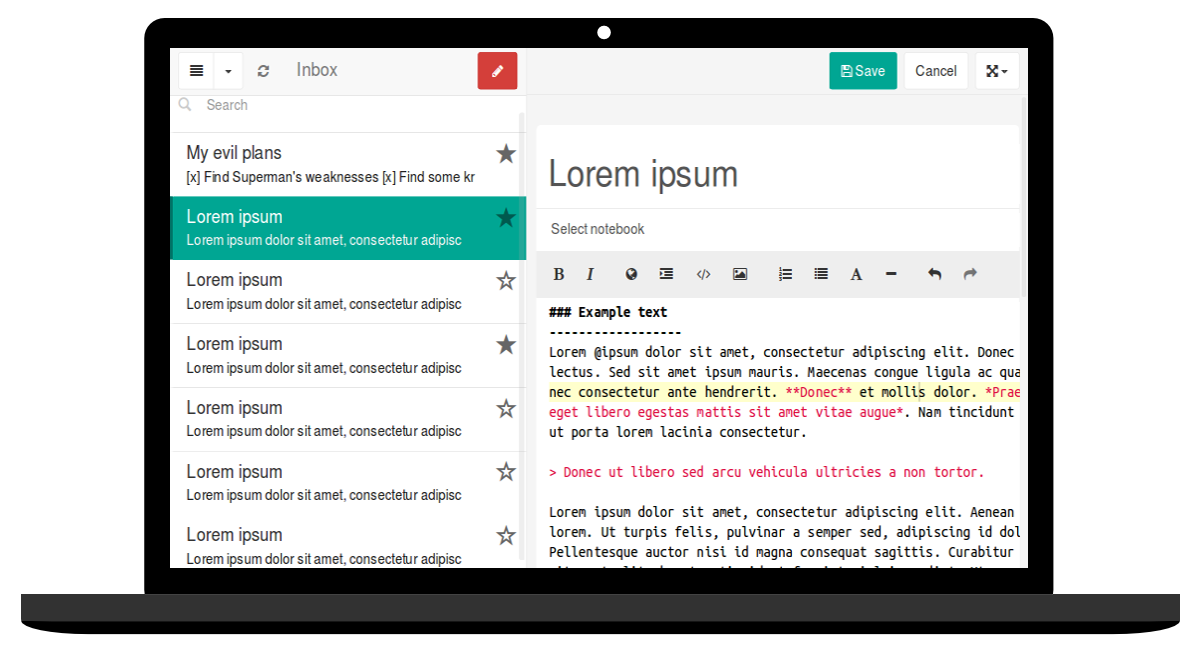1200x650 pixels.
Task: Toggle bold formatting in the editor toolbar
Action: point(559,273)
